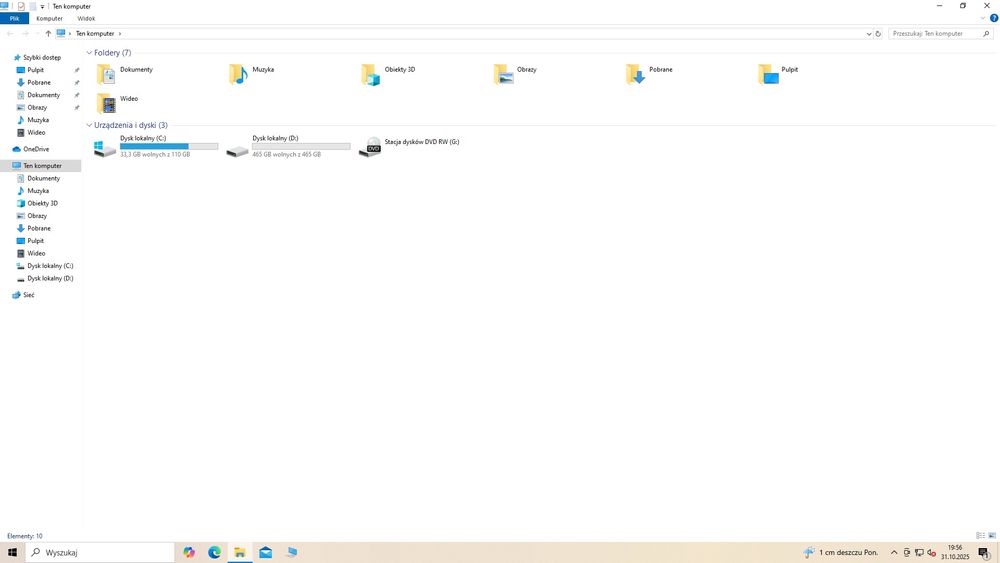
Task: Open Dysk lokalny (D:) in the navigation pane
Action: (50, 279)
